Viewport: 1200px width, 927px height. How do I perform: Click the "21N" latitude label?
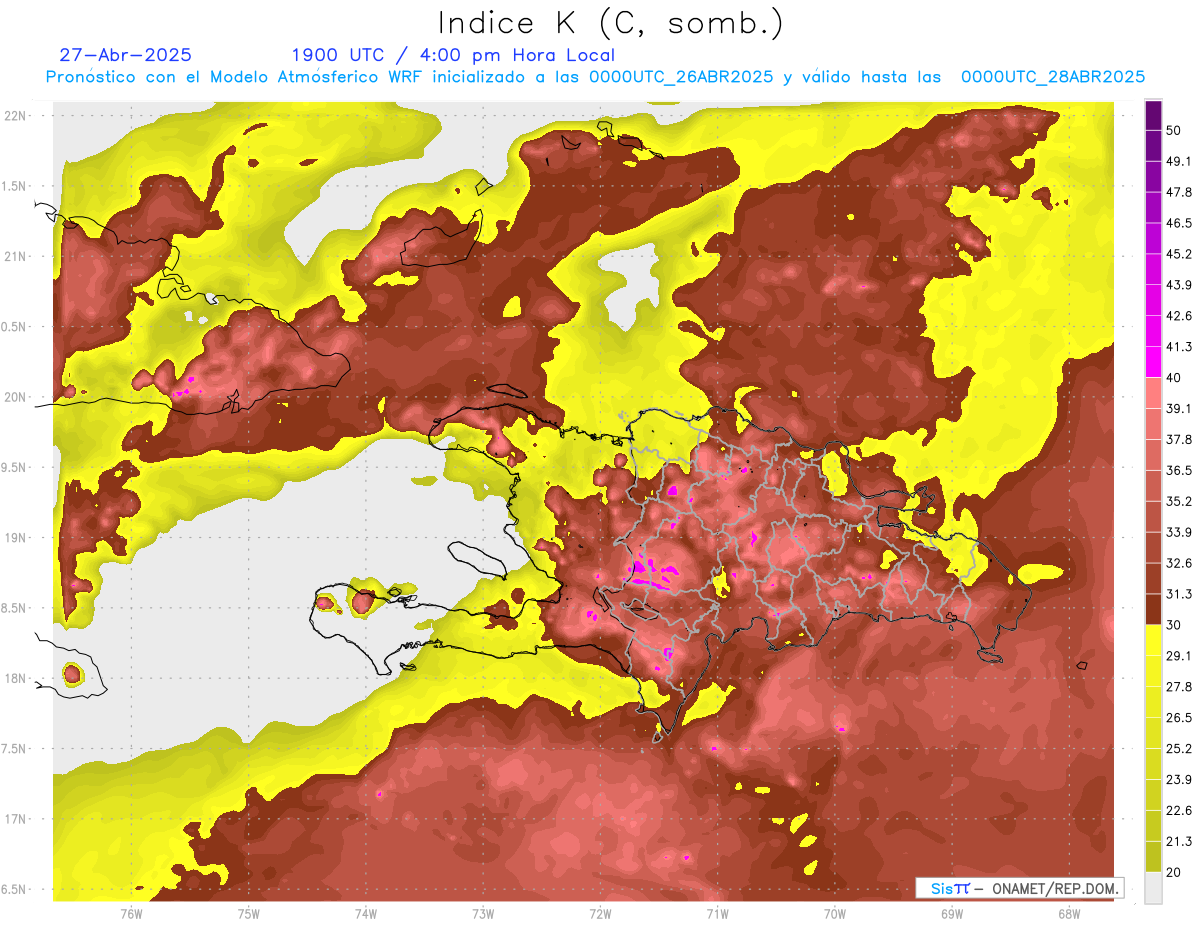click(x=16, y=256)
